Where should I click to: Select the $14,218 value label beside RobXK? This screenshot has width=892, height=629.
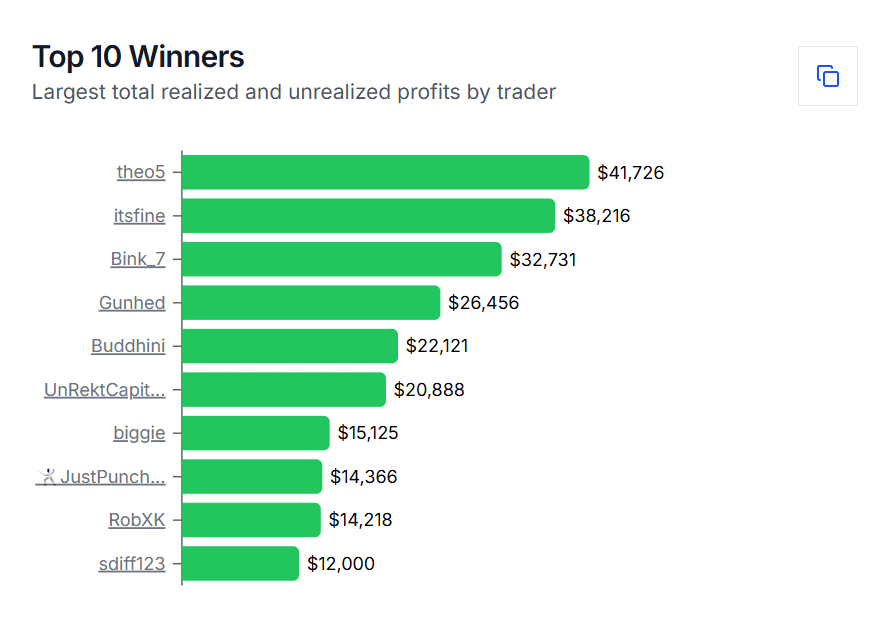pos(358,520)
